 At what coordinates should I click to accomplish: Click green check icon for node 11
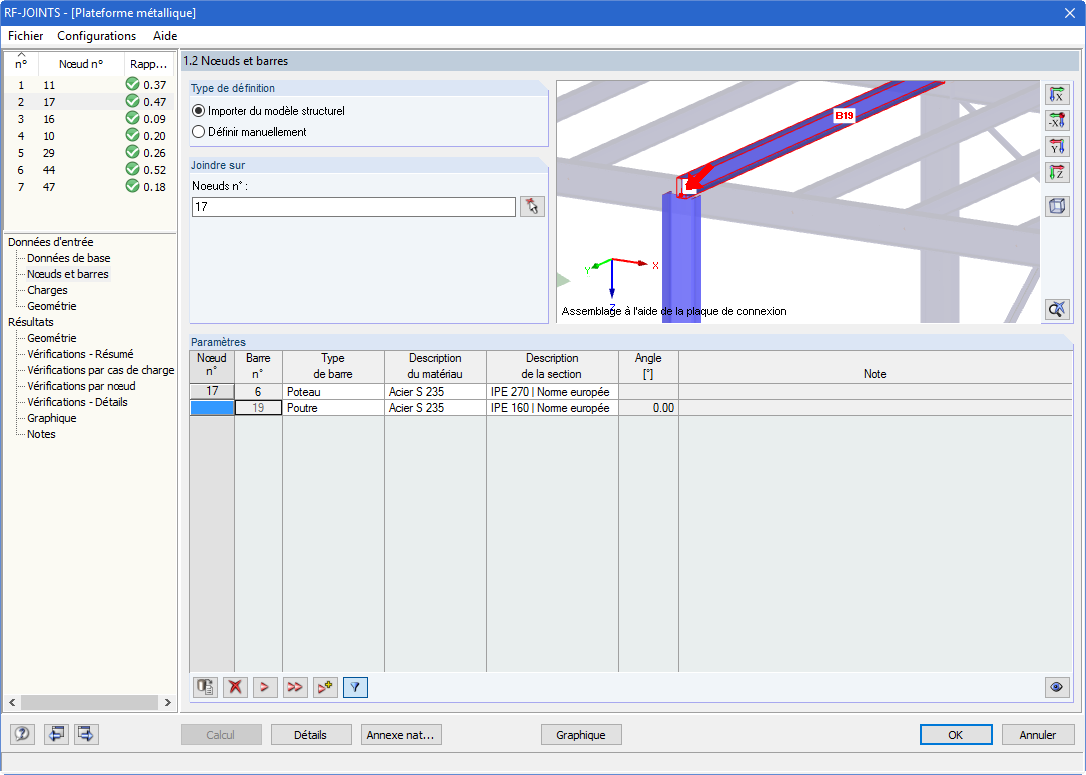132,84
